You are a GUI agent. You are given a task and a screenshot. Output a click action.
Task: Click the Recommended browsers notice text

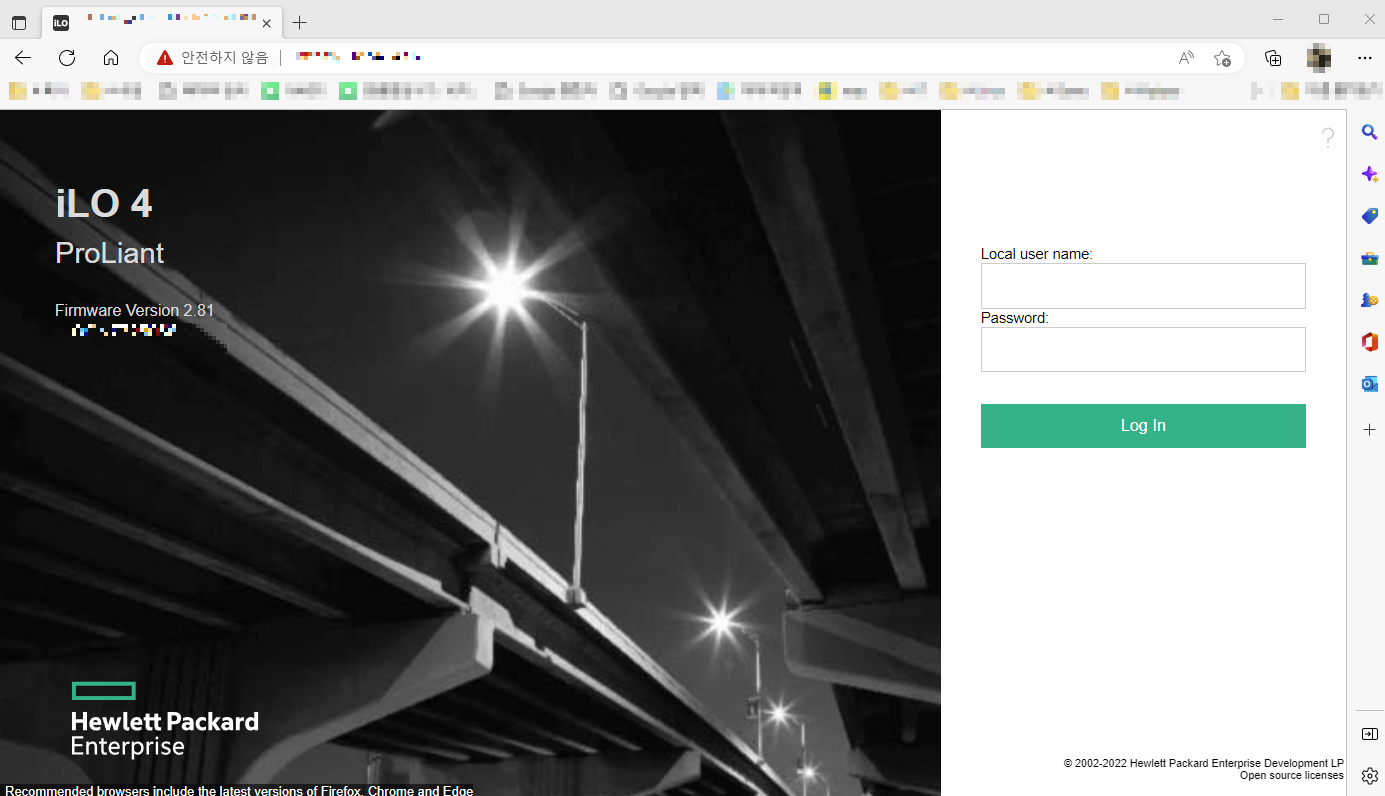pos(239,790)
